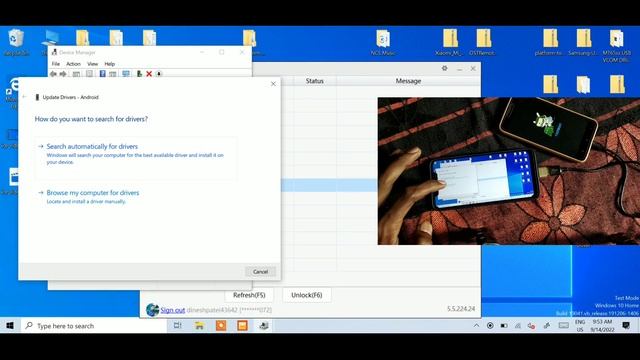Close the Update Drivers dialog with X
The width and height of the screenshot is (640, 360).
273,84
